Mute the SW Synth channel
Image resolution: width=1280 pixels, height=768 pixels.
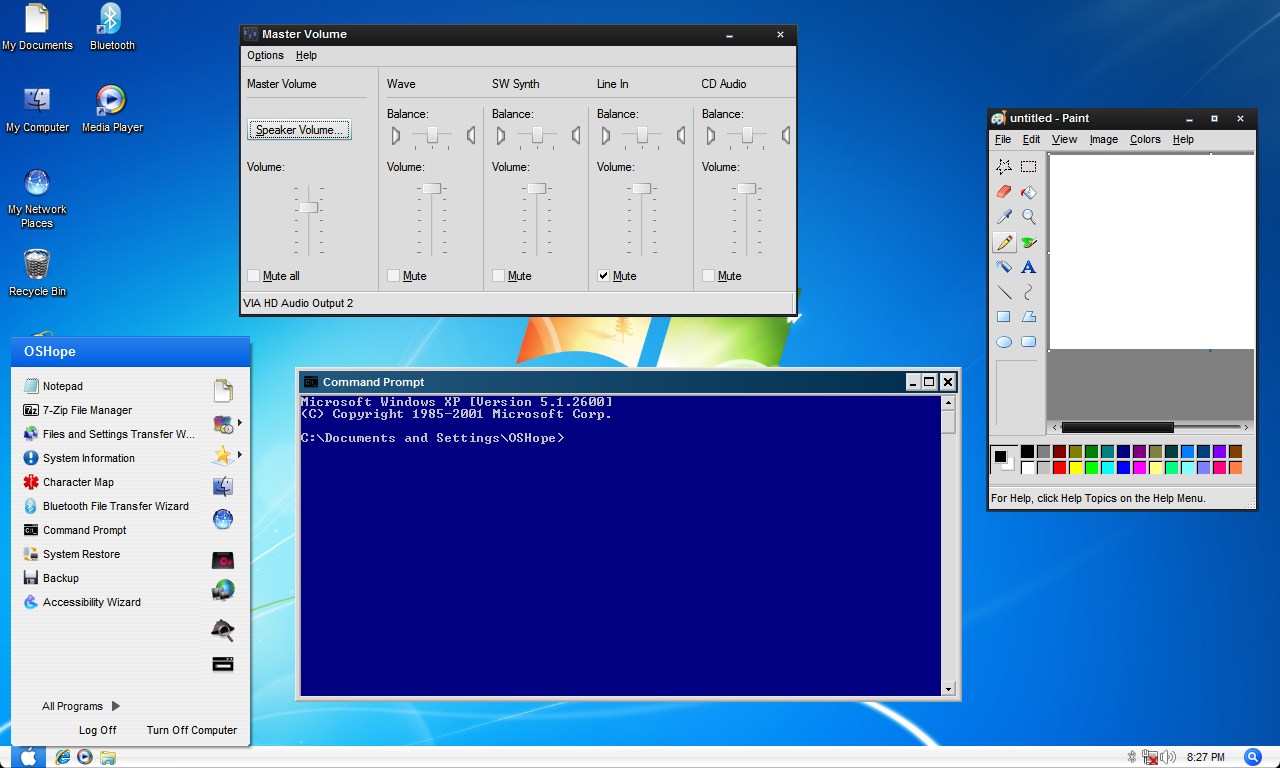498,276
